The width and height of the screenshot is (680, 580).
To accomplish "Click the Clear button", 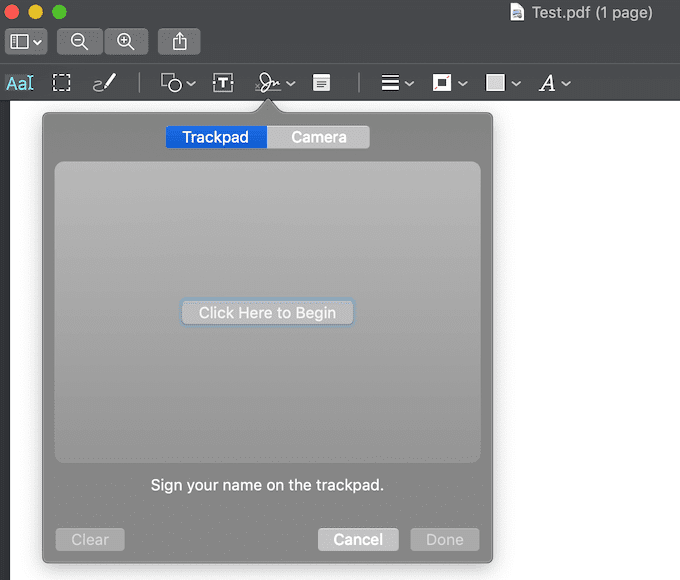I will 90,539.
